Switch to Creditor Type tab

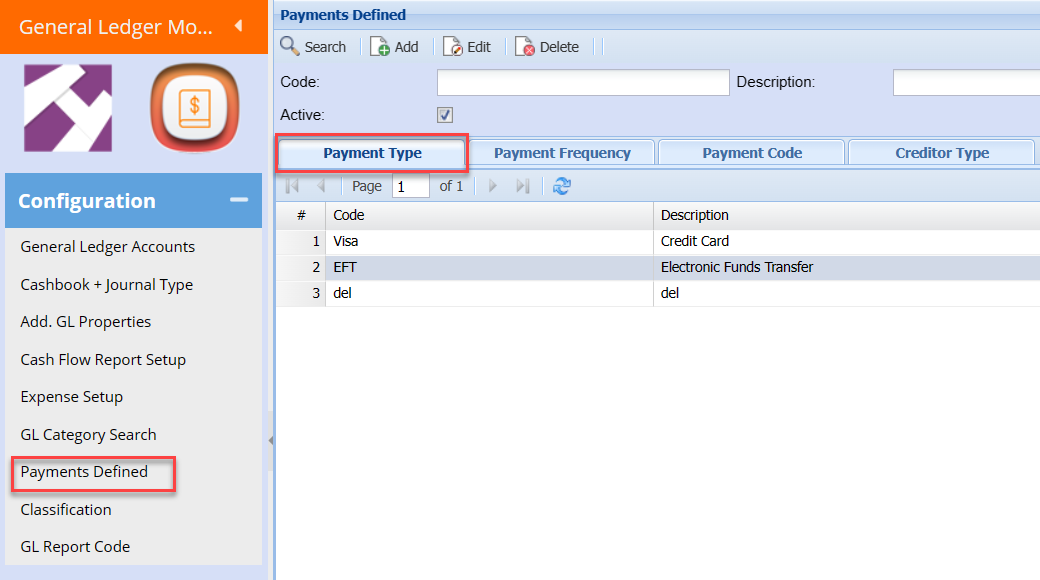coord(942,153)
